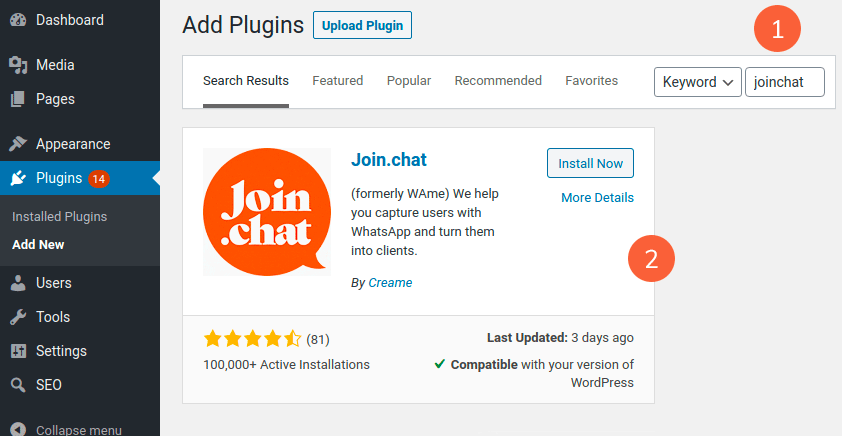Open the Recommended plugins tab

(x=498, y=81)
